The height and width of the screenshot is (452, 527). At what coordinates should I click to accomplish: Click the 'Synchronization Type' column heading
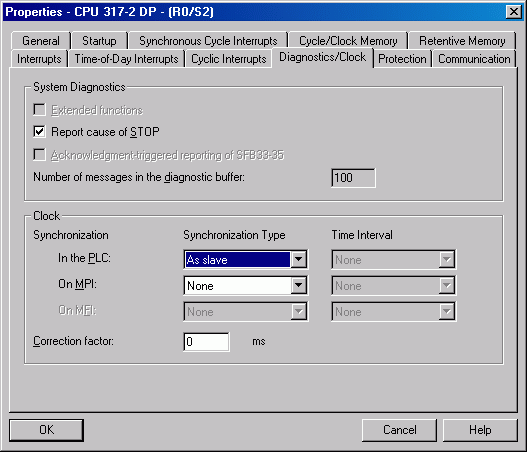(x=234, y=235)
